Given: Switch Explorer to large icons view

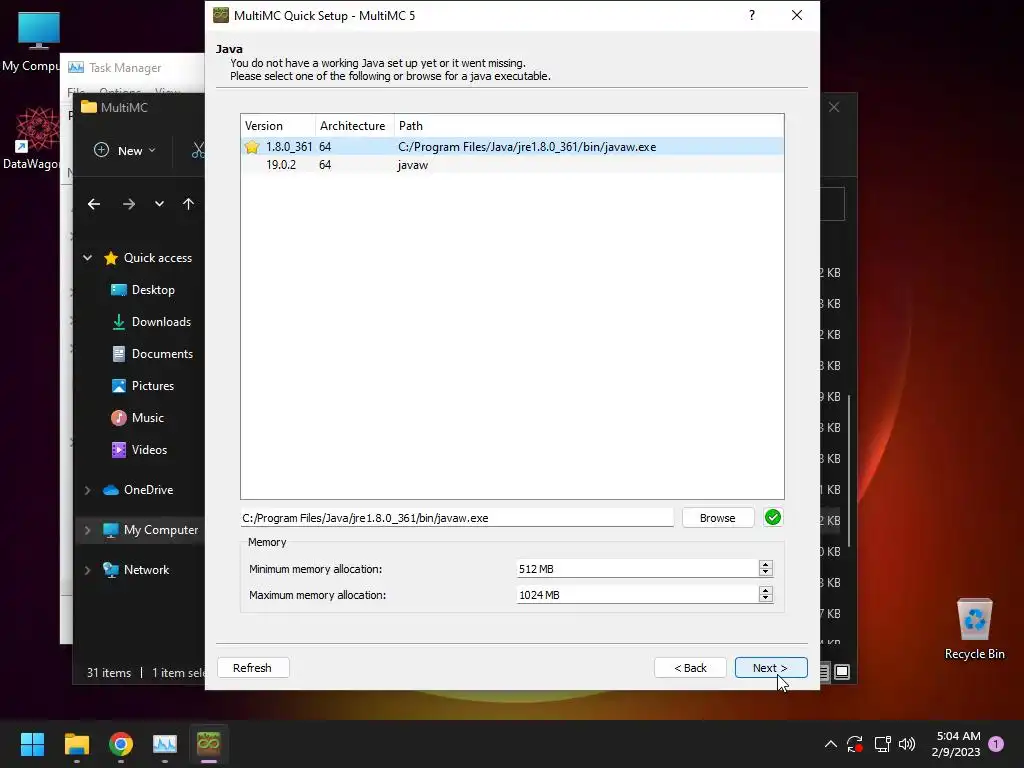Looking at the screenshot, I should click(x=842, y=671).
